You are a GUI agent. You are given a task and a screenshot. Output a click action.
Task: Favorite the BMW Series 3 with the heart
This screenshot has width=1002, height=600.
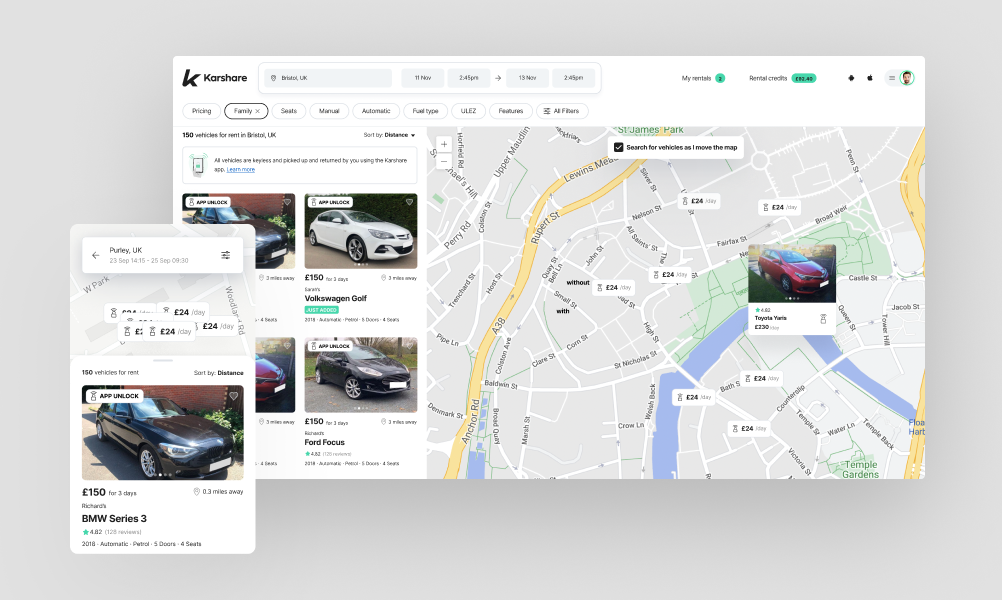point(234,396)
